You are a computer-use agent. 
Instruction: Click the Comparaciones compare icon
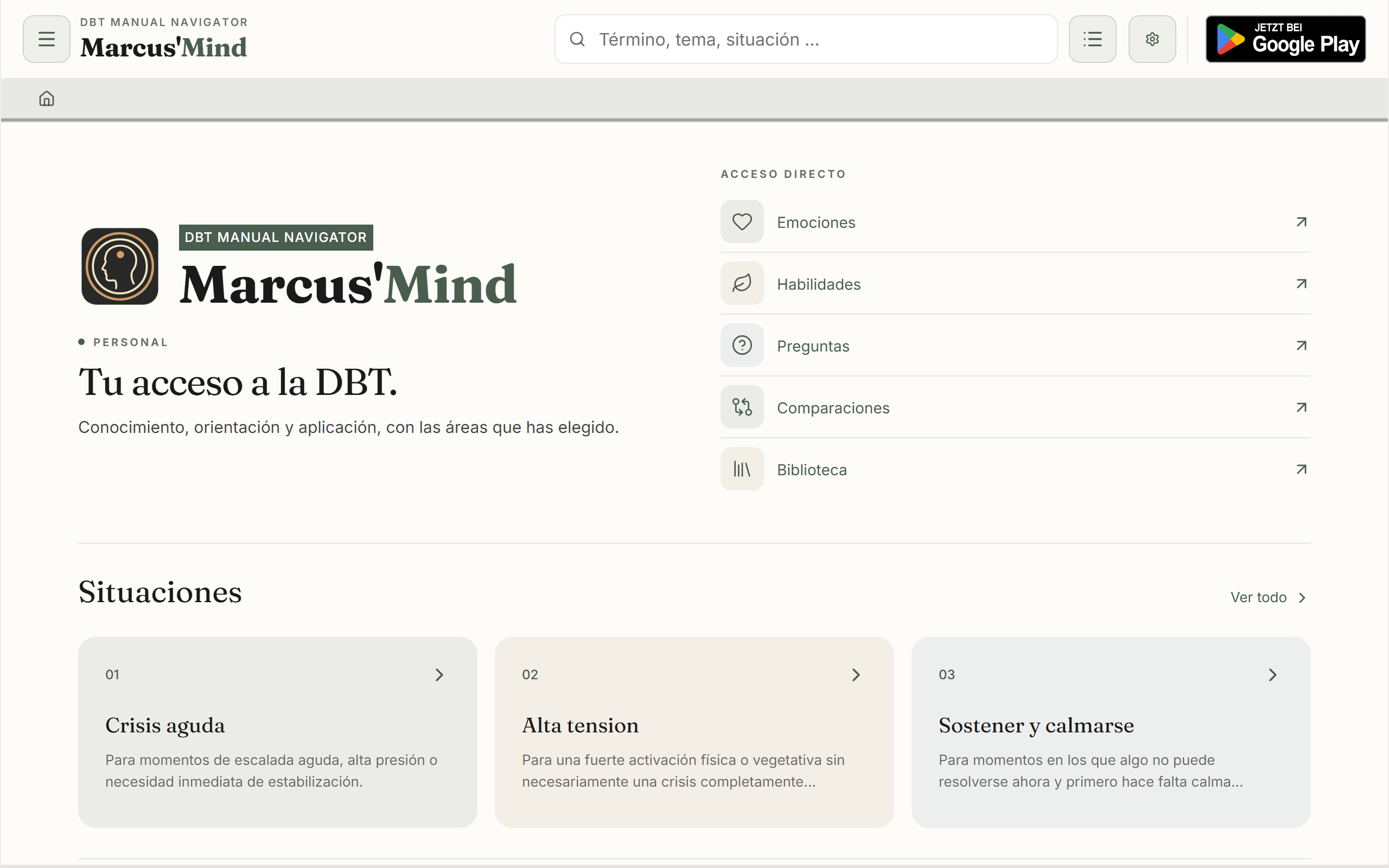(742, 407)
